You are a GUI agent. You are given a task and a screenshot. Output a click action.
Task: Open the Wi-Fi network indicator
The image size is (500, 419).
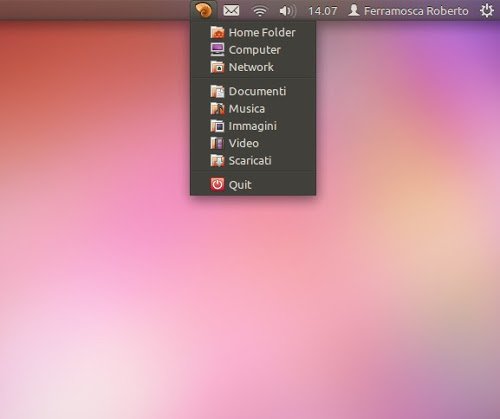coord(259,11)
